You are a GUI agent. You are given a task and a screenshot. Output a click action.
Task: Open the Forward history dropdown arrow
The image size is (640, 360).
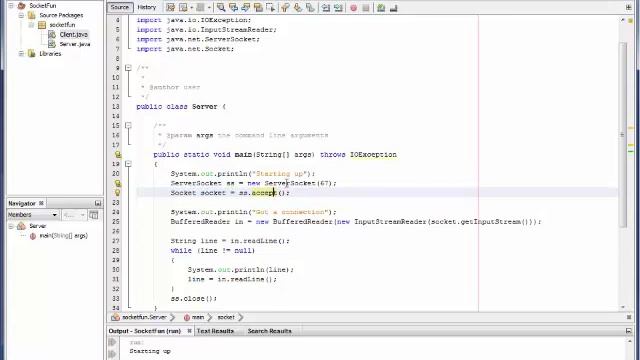point(209,7)
